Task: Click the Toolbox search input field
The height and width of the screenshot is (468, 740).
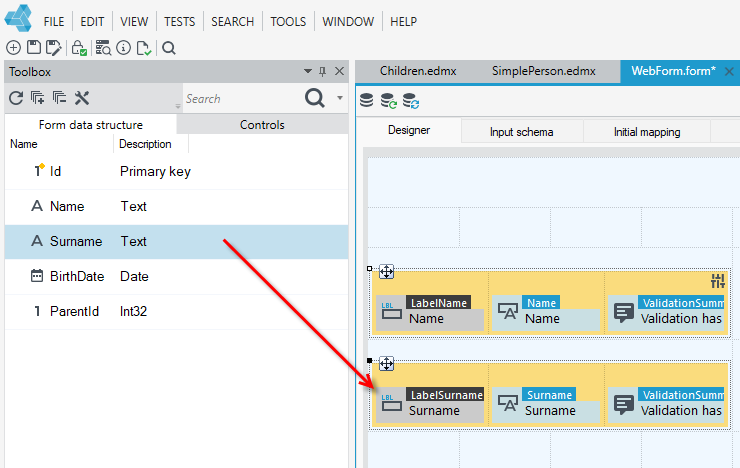Action: coord(243,99)
